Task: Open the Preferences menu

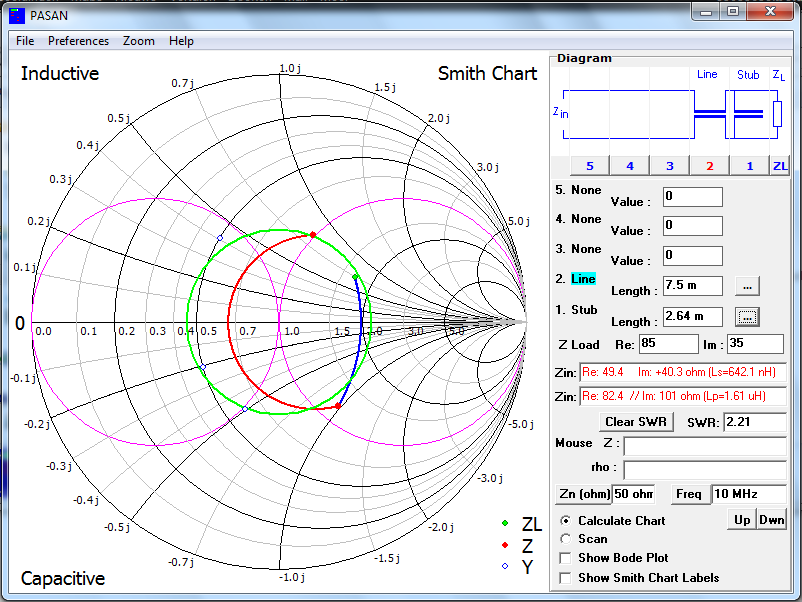Action: click(x=78, y=41)
